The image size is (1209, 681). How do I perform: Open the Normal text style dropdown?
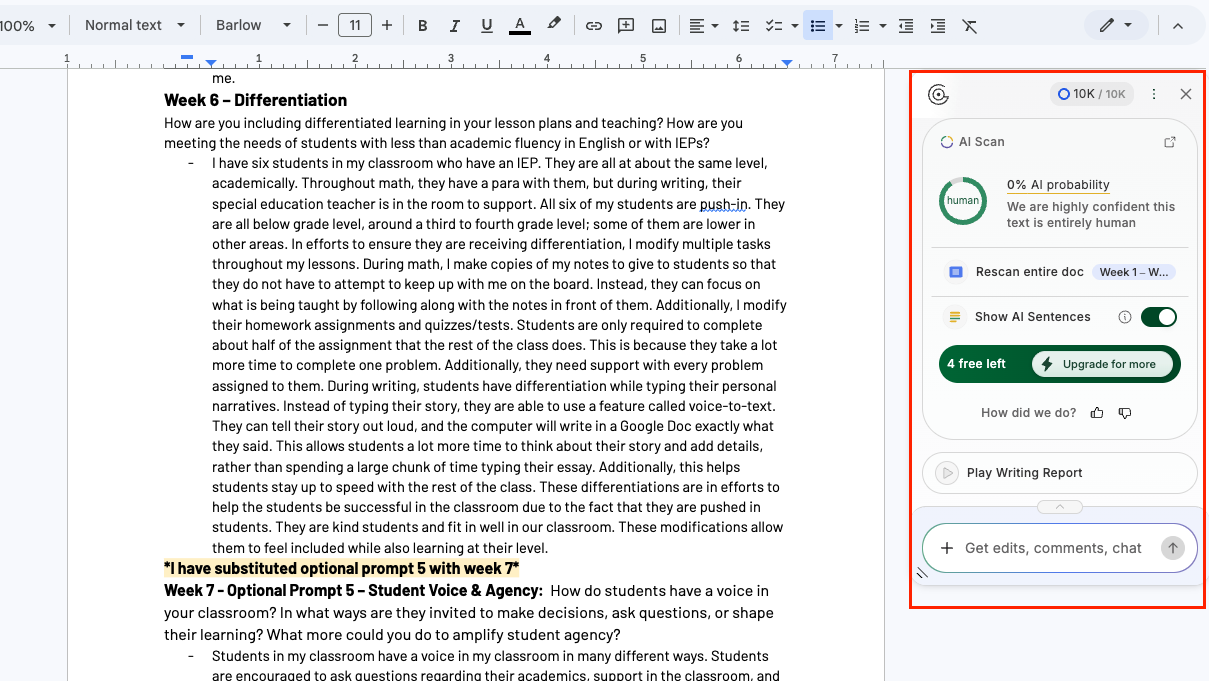click(x=135, y=26)
